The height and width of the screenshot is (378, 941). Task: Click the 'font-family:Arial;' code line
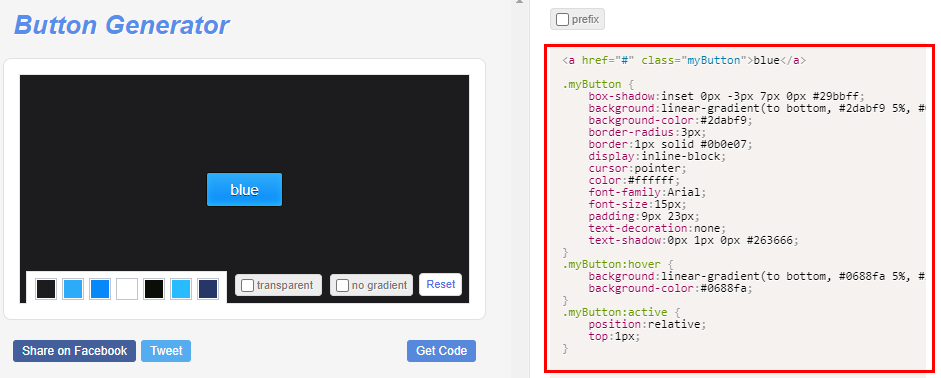[x=648, y=193]
